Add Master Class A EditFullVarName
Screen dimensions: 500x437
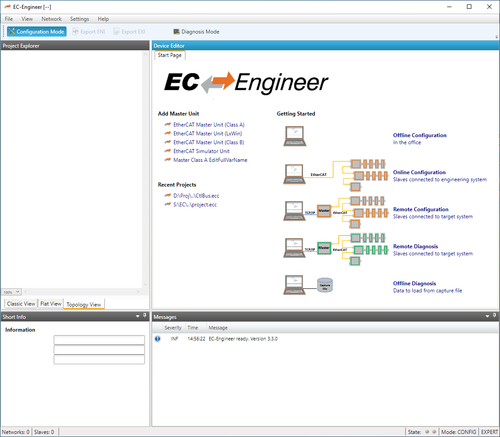(x=210, y=160)
